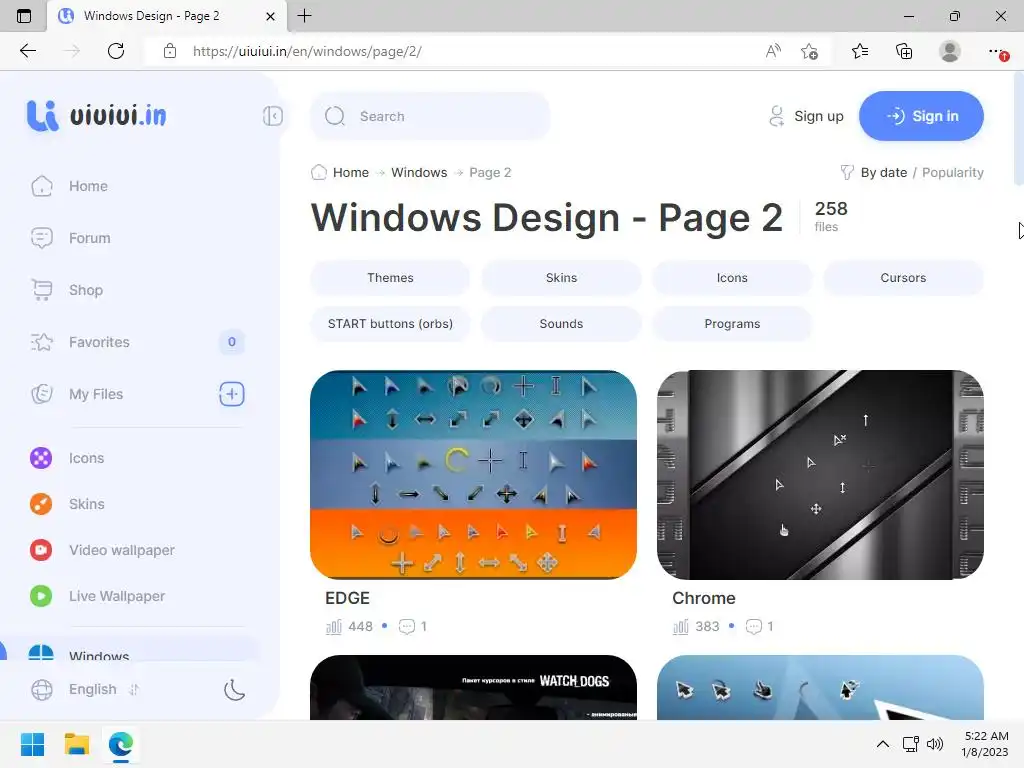Screen dimensions: 1024x768
Task: Select the Icons category pill
Action: pos(732,278)
